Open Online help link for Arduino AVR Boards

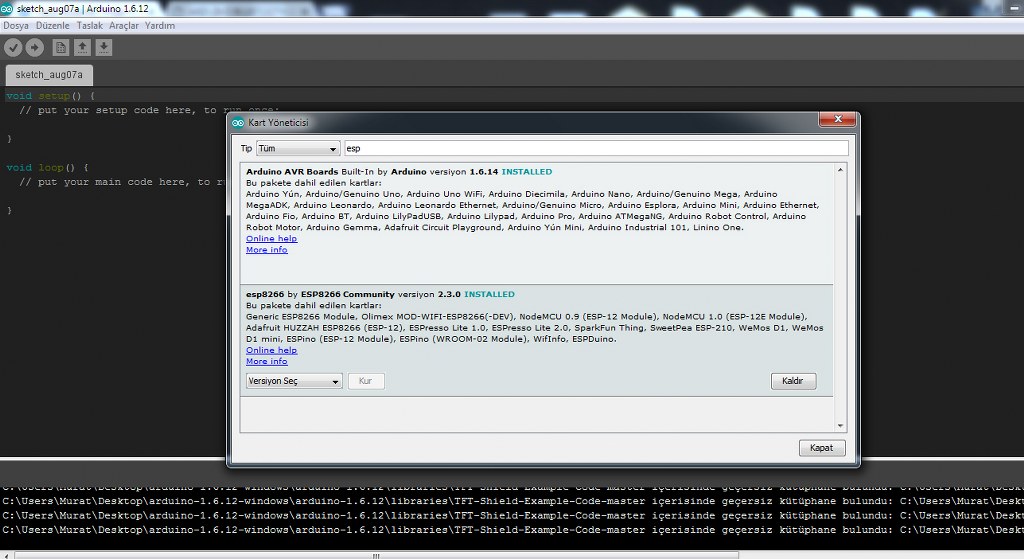tap(272, 238)
